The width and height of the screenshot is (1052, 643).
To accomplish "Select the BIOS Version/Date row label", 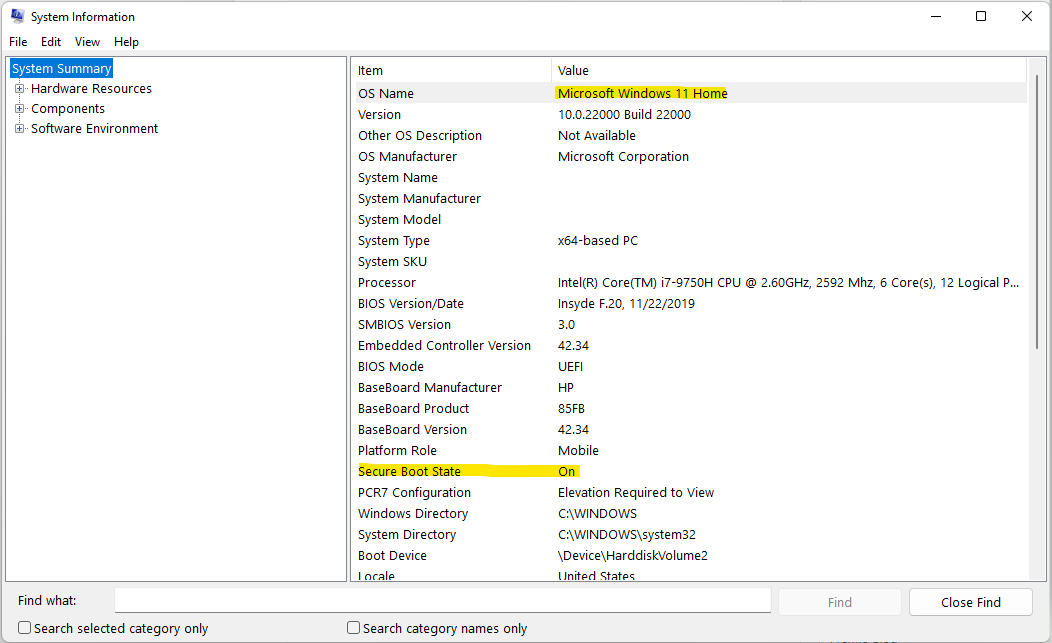I will (x=411, y=303).
